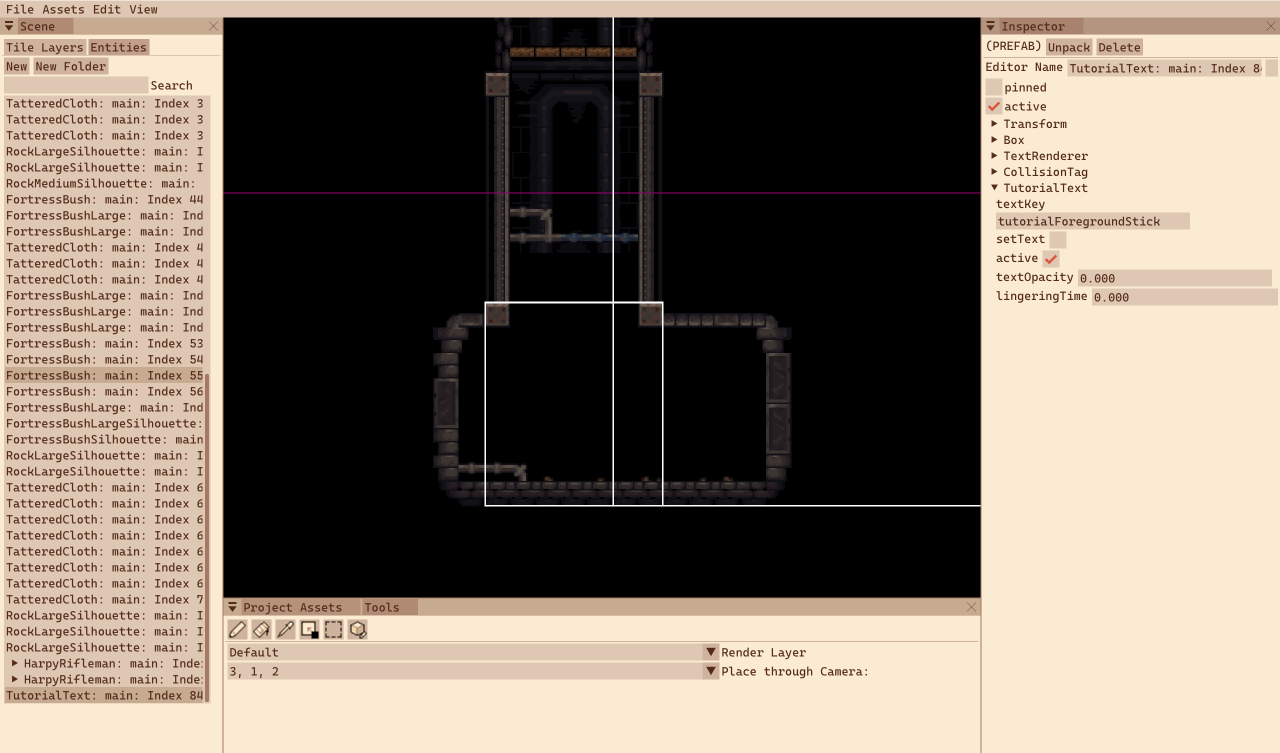
Task: Select the dashed rectangle selection tool
Action: click(x=333, y=629)
